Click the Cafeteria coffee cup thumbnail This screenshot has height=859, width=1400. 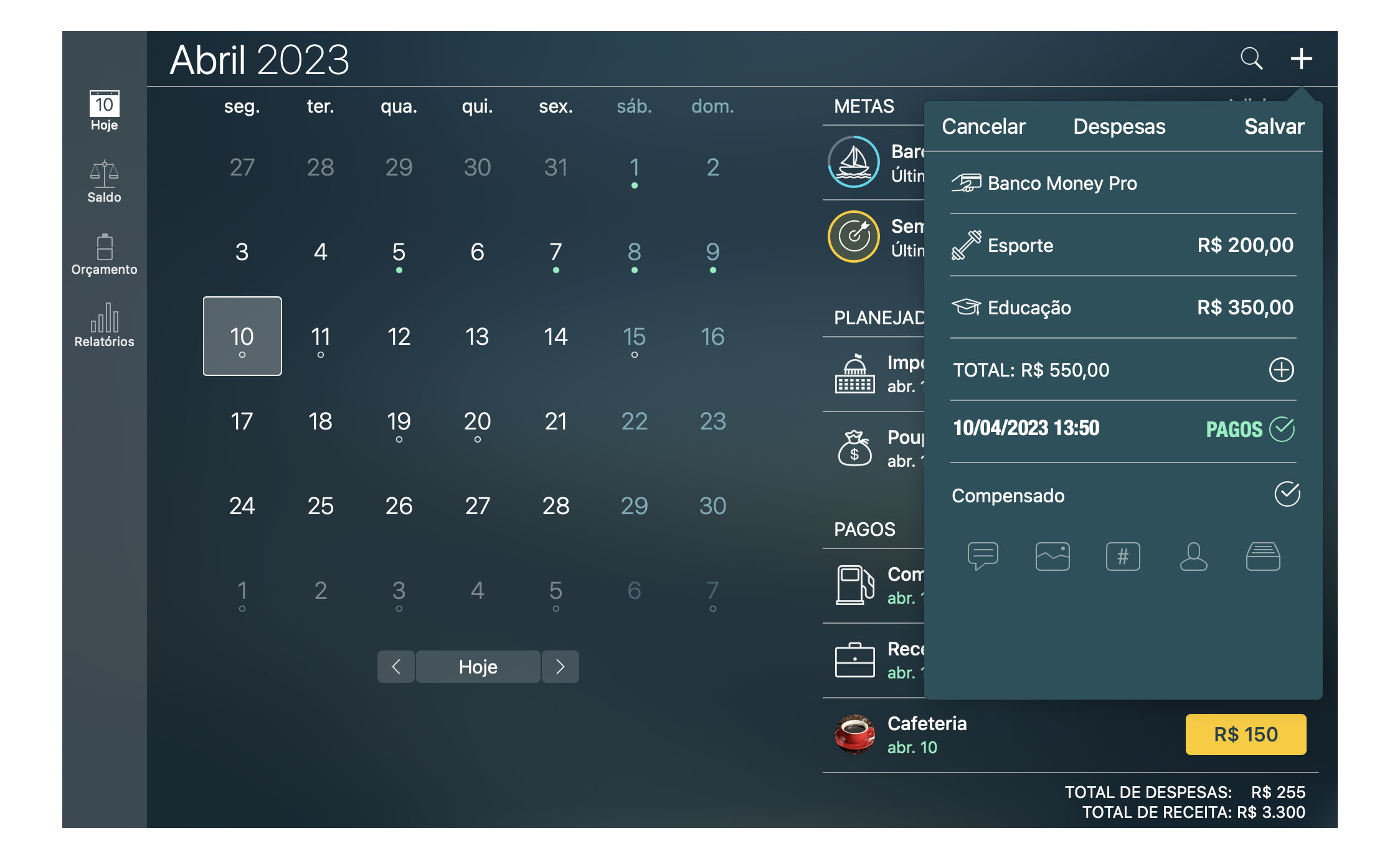click(854, 735)
